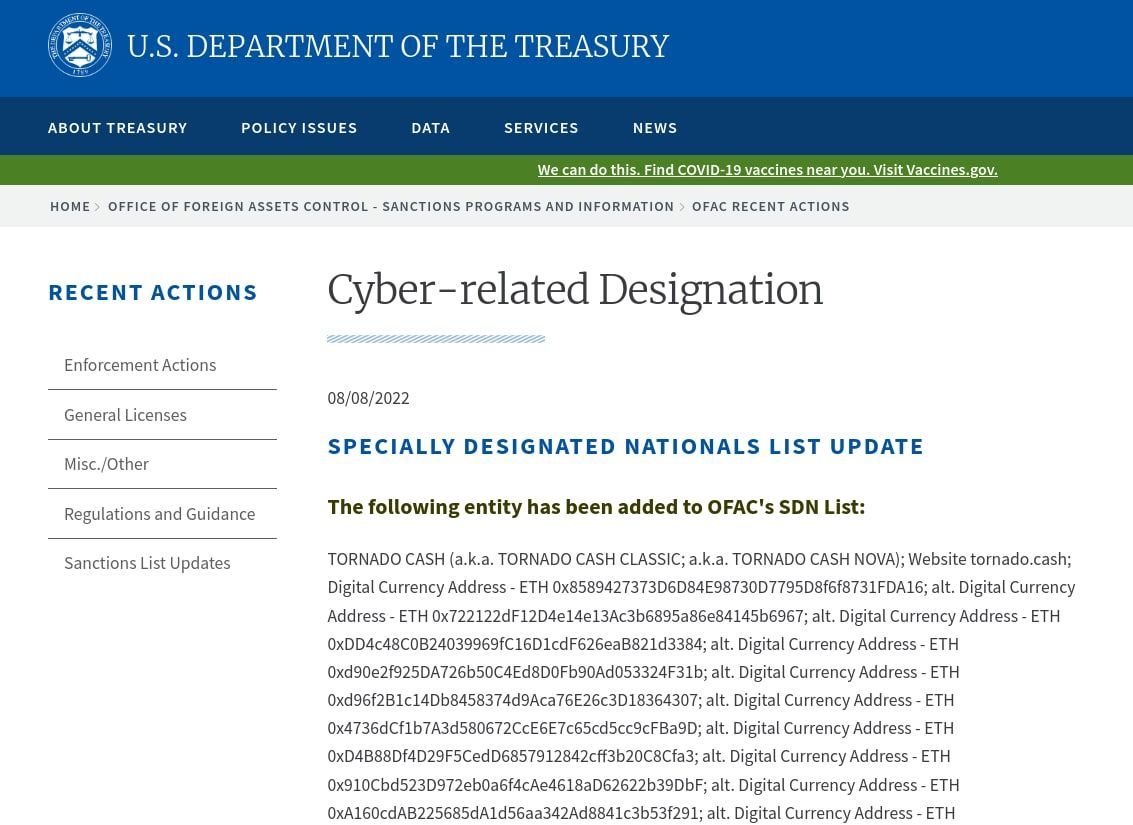Click the Specially Designated Nationals List Update heading
This screenshot has width=1133, height=825.
(625, 446)
